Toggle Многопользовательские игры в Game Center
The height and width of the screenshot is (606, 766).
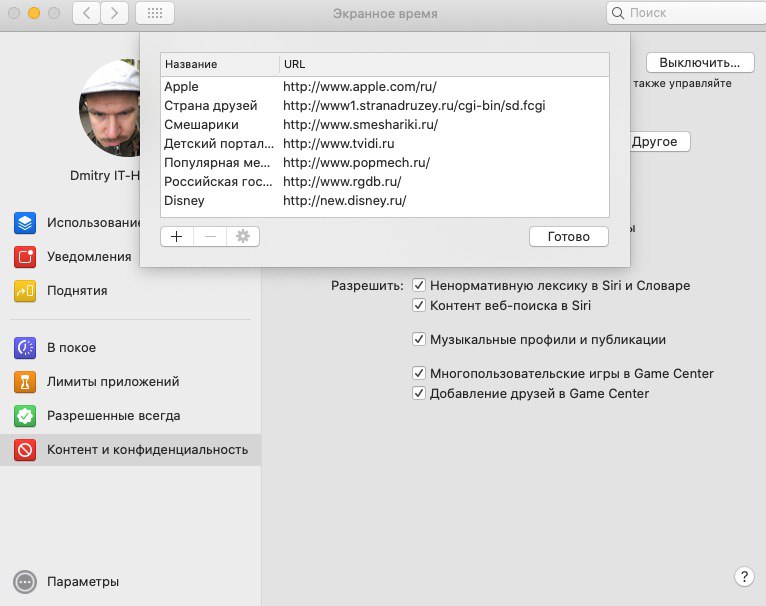tap(419, 373)
